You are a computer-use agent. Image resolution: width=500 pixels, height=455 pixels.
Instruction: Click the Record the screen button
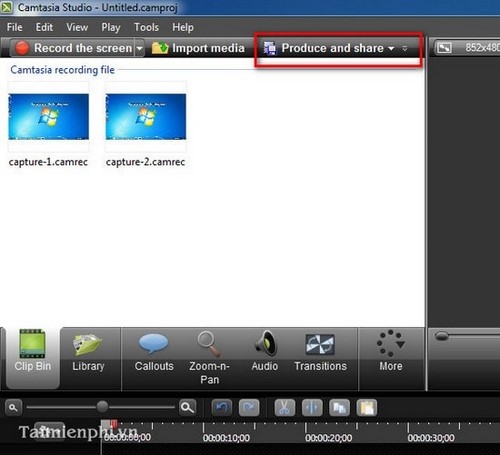[x=73, y=48]
